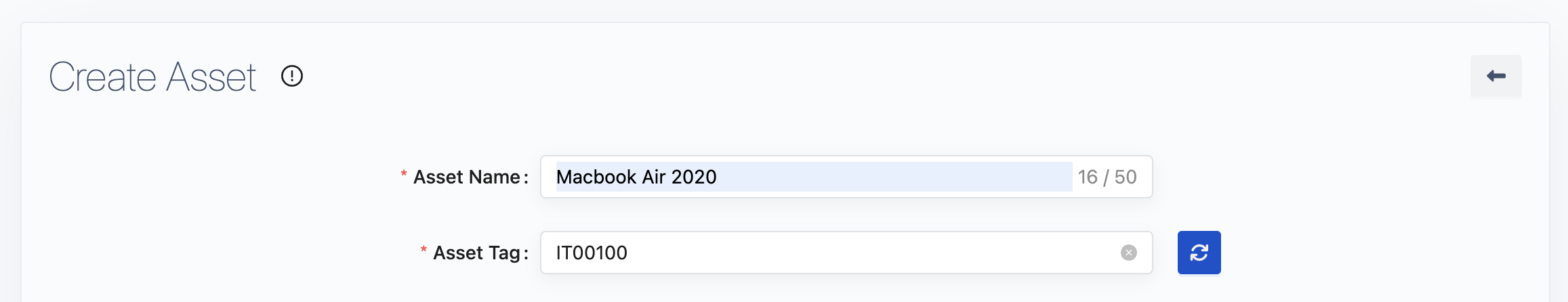Click the word Tag in Asset Tag label
The image size is (1568, 302).
point(504,253)
